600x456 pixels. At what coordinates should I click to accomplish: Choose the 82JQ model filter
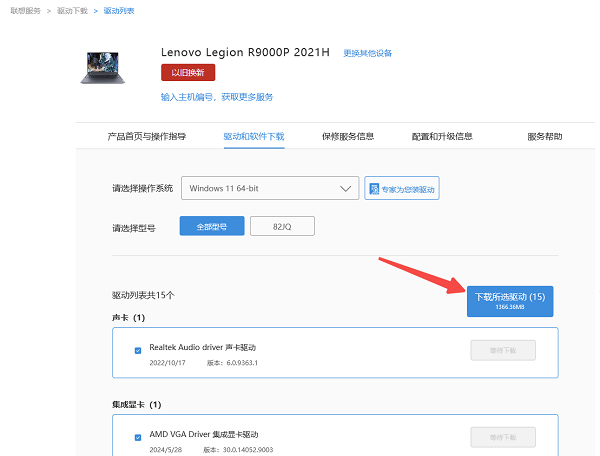(282, 226)
